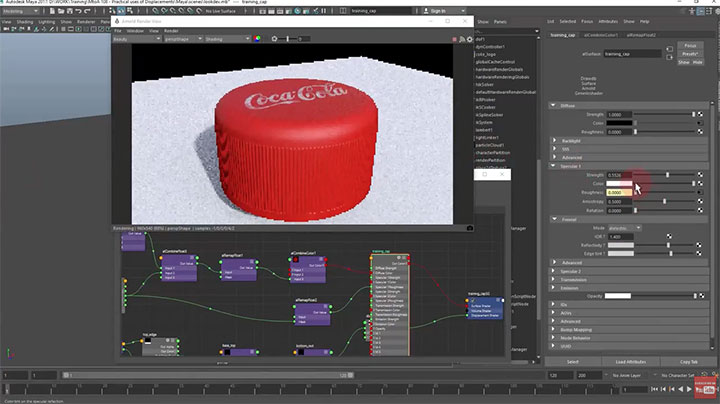
Task: Click the map button beside Specular Strength
Action: 700,175
